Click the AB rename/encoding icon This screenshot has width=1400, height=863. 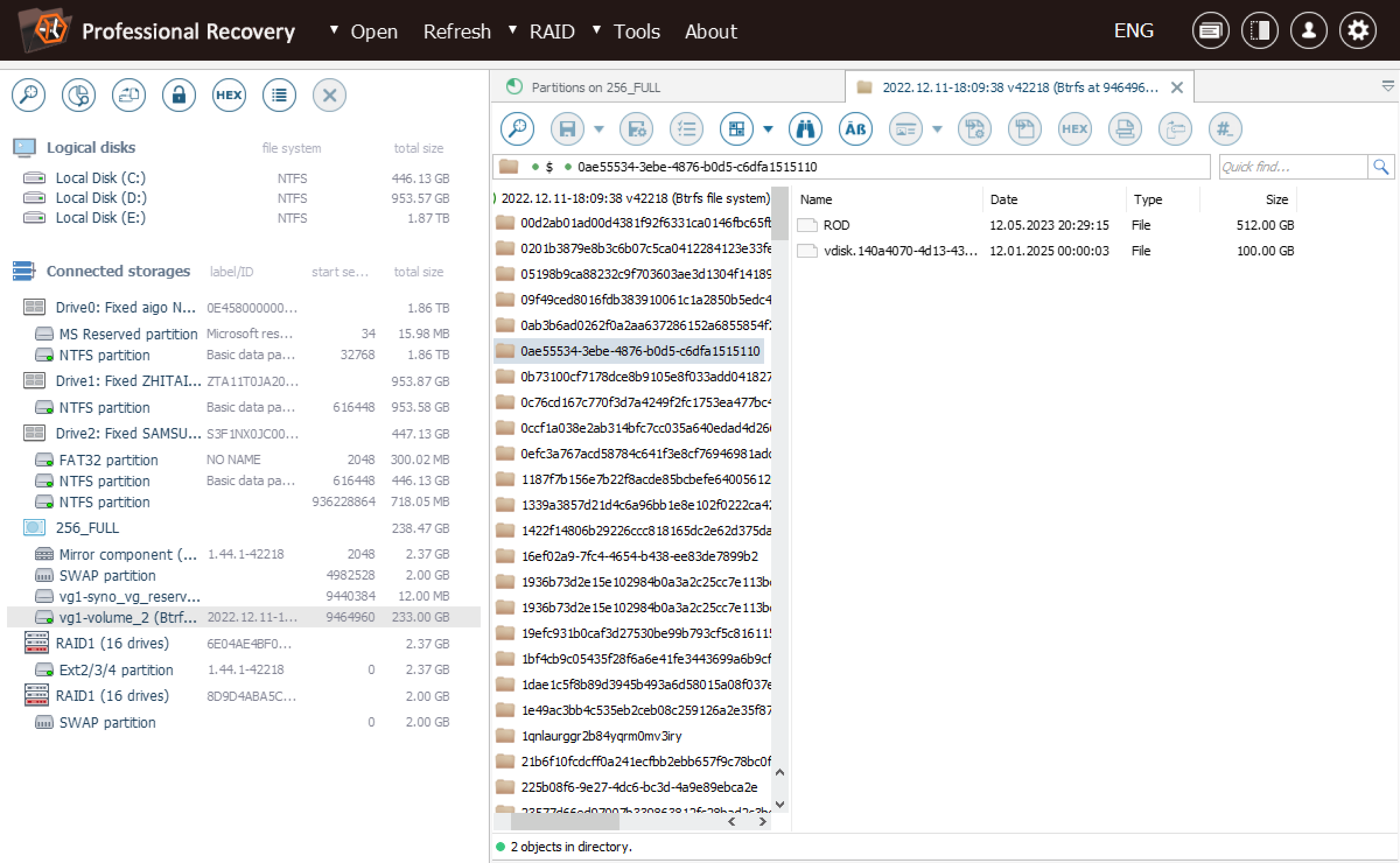[856, 129]
